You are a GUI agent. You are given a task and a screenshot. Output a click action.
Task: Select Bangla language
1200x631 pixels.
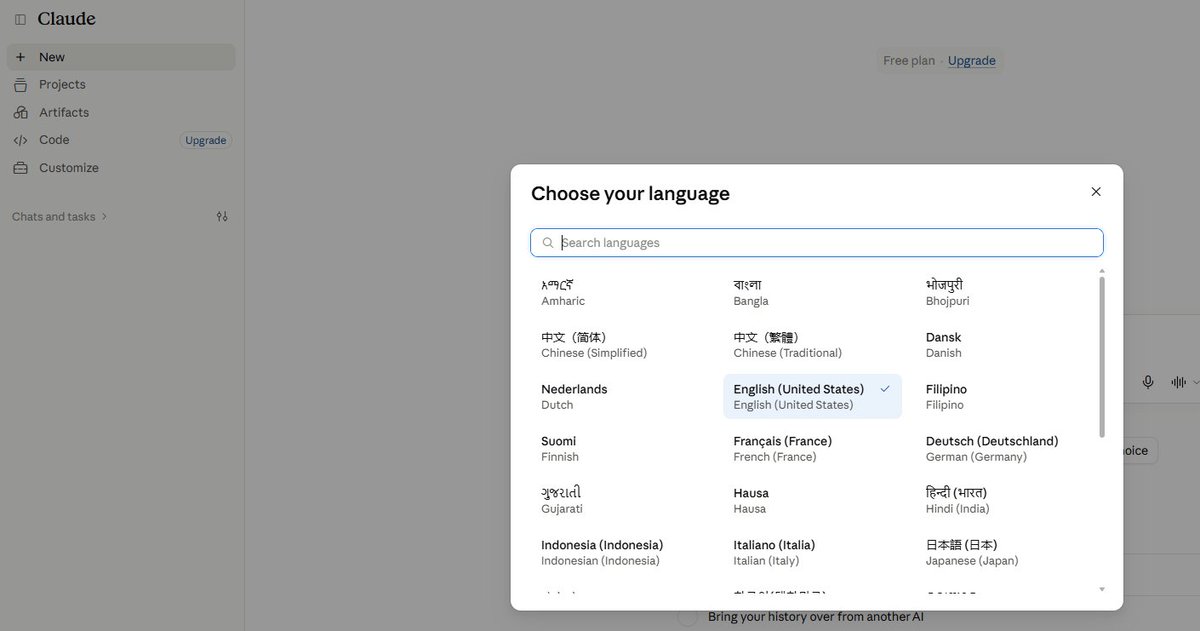click(x=812, y=293)
